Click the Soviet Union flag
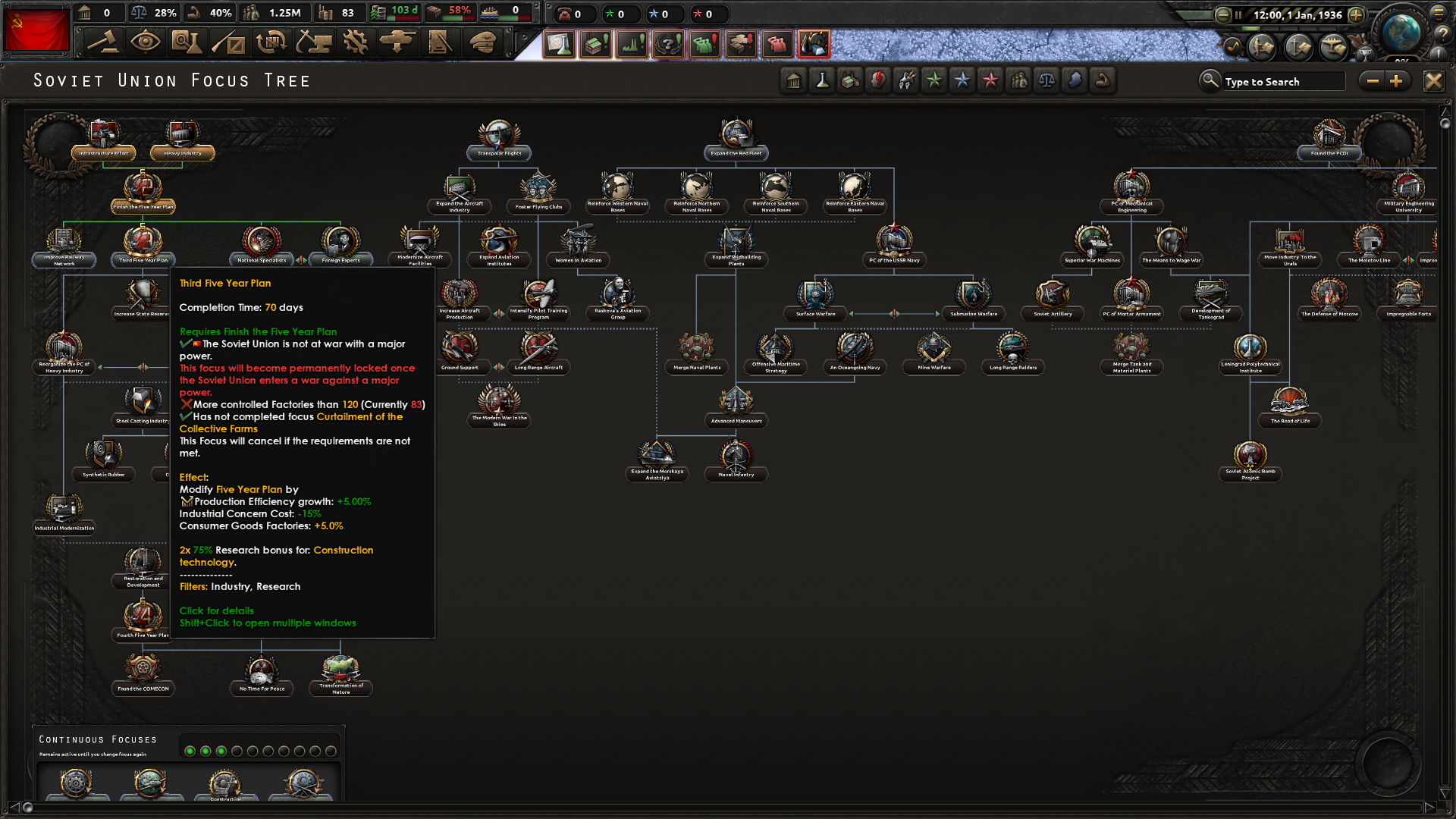1456x819 pixels. pyautogui.click(x=36, y=29)
